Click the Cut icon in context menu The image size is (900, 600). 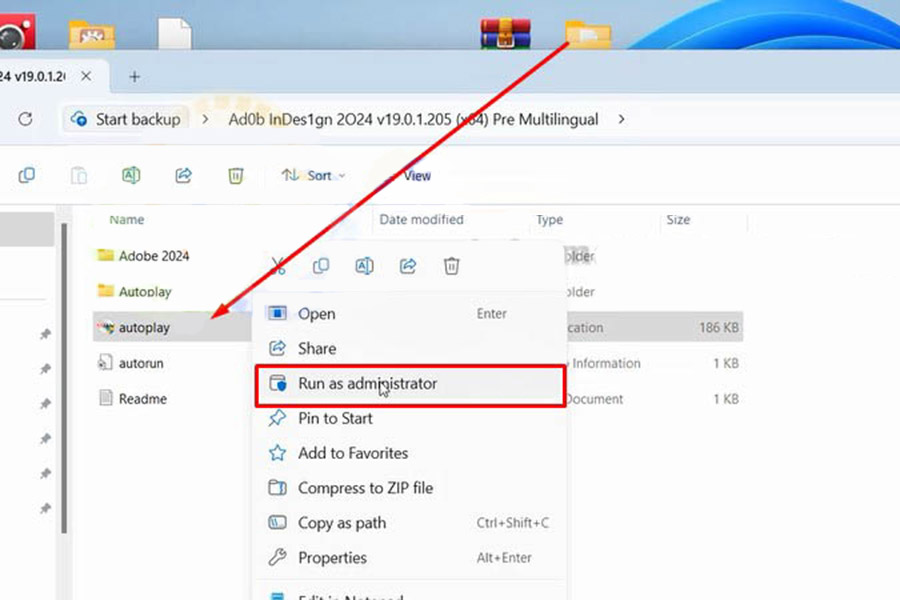point(278,266)
